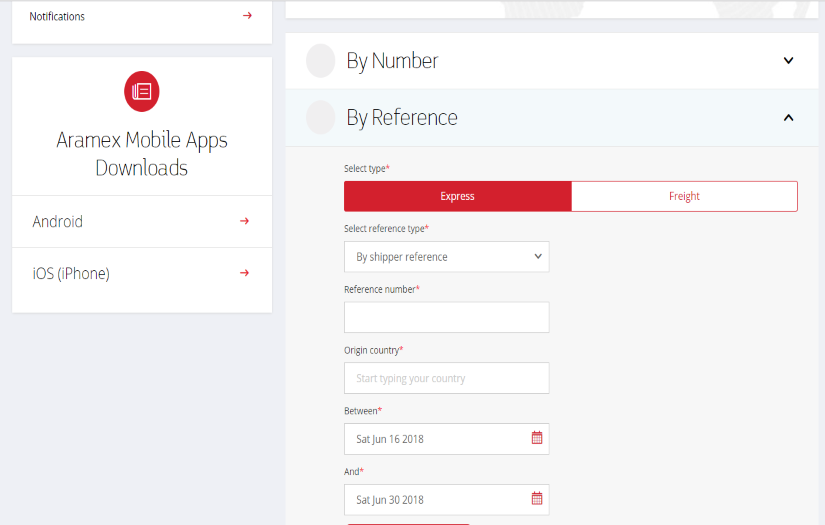
Task: Click the Between label
Action: click(363, 411)
